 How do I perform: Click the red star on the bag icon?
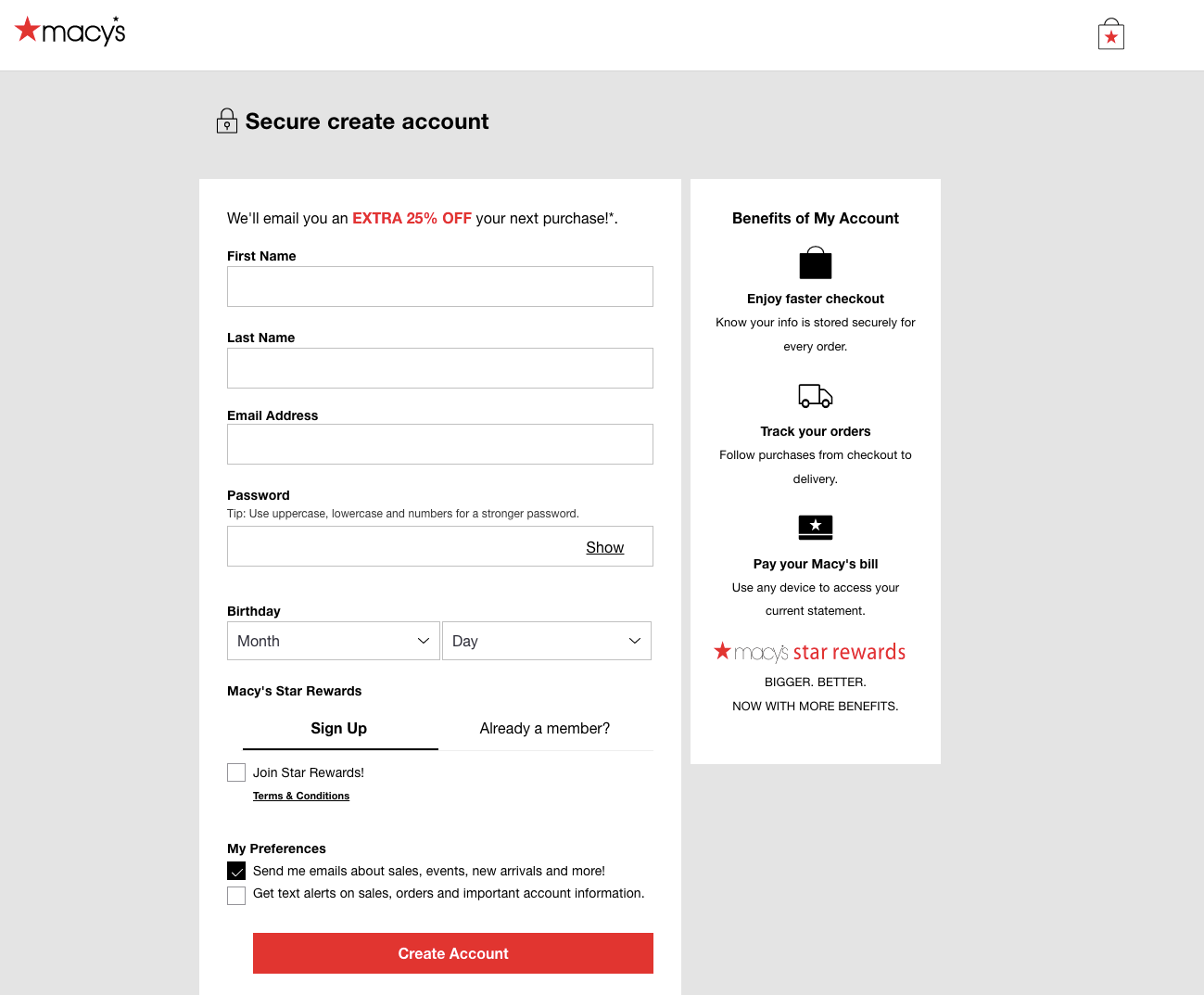[1110, 36]
